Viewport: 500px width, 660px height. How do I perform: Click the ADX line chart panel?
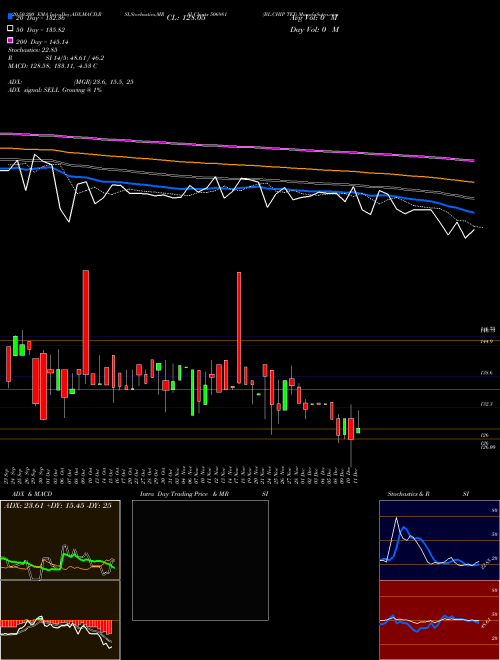coord(60,540)
